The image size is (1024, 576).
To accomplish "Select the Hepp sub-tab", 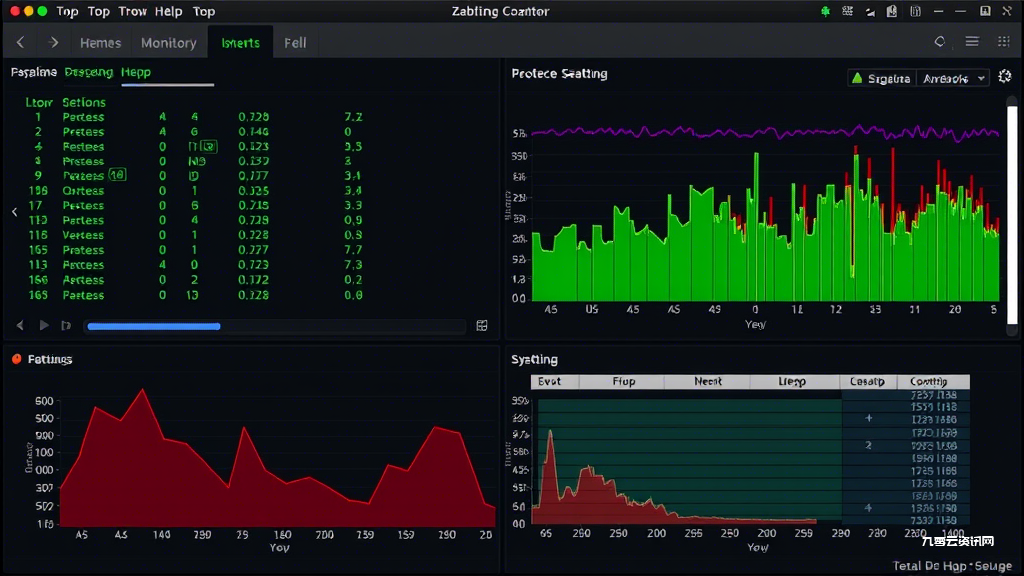I will coord(136,72).
